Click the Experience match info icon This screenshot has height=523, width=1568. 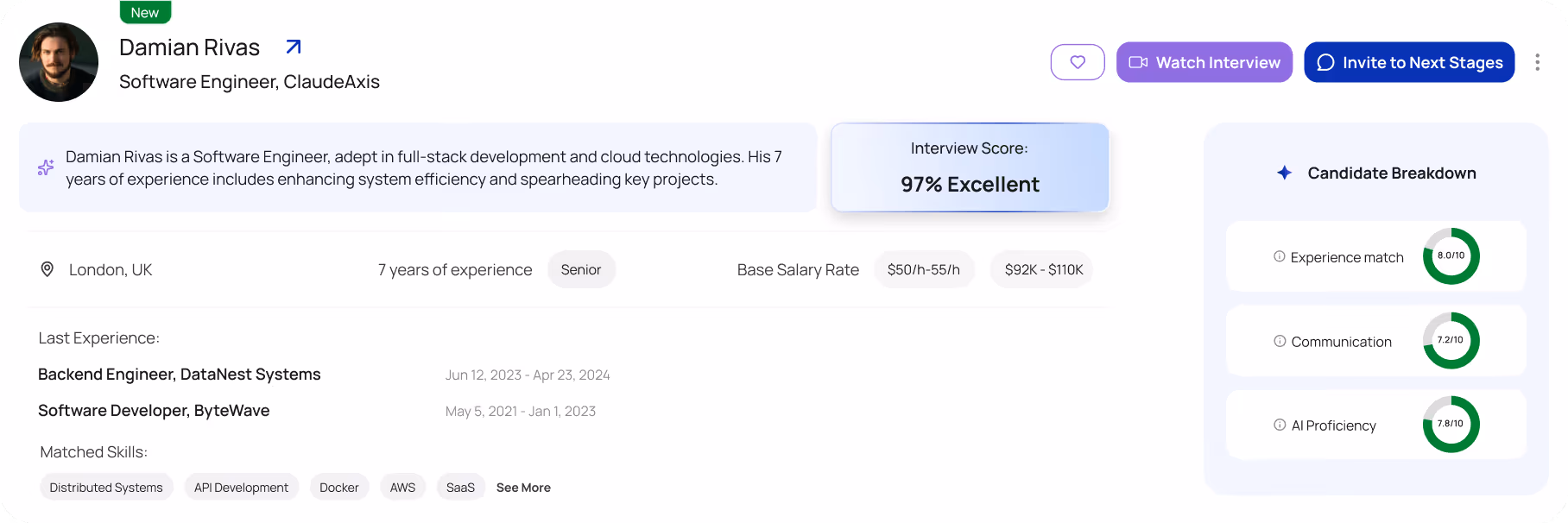pos(1279,256)
